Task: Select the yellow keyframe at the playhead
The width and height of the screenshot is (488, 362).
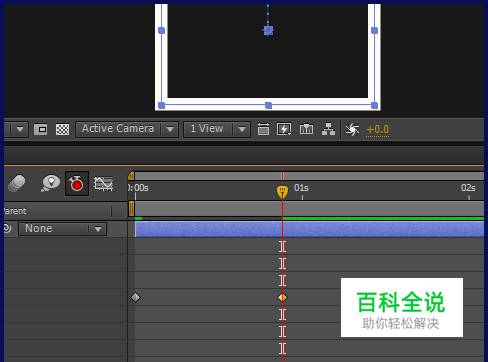Action: (x=282, y=297)
